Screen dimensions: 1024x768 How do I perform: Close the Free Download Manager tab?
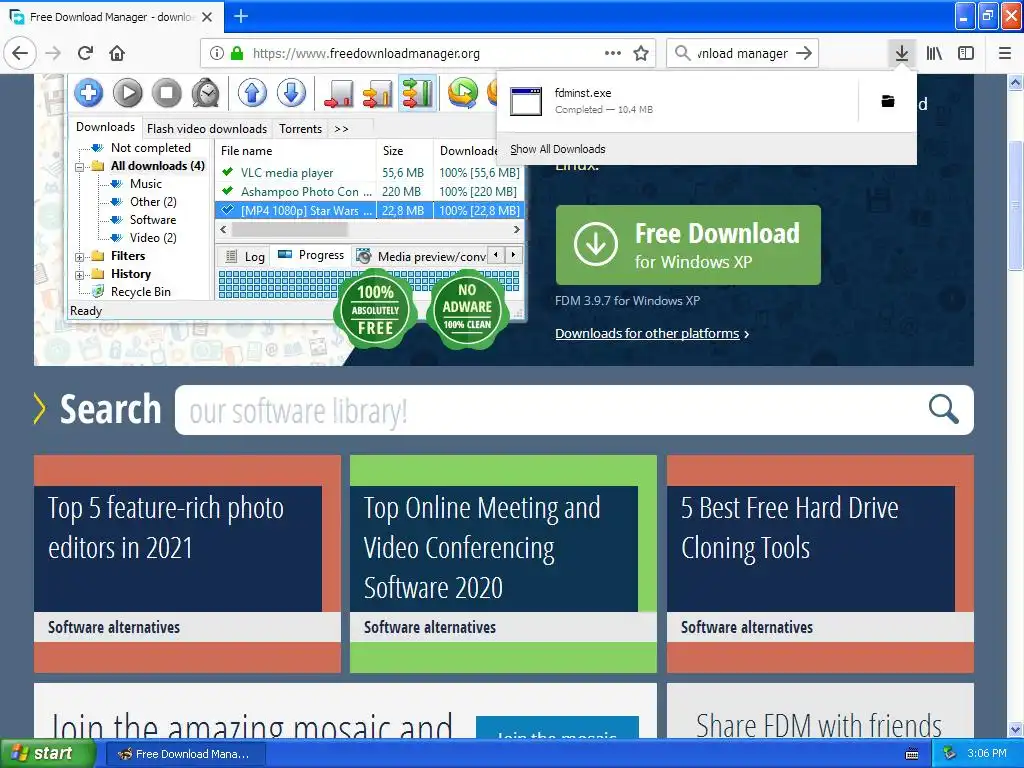(207, 17)
